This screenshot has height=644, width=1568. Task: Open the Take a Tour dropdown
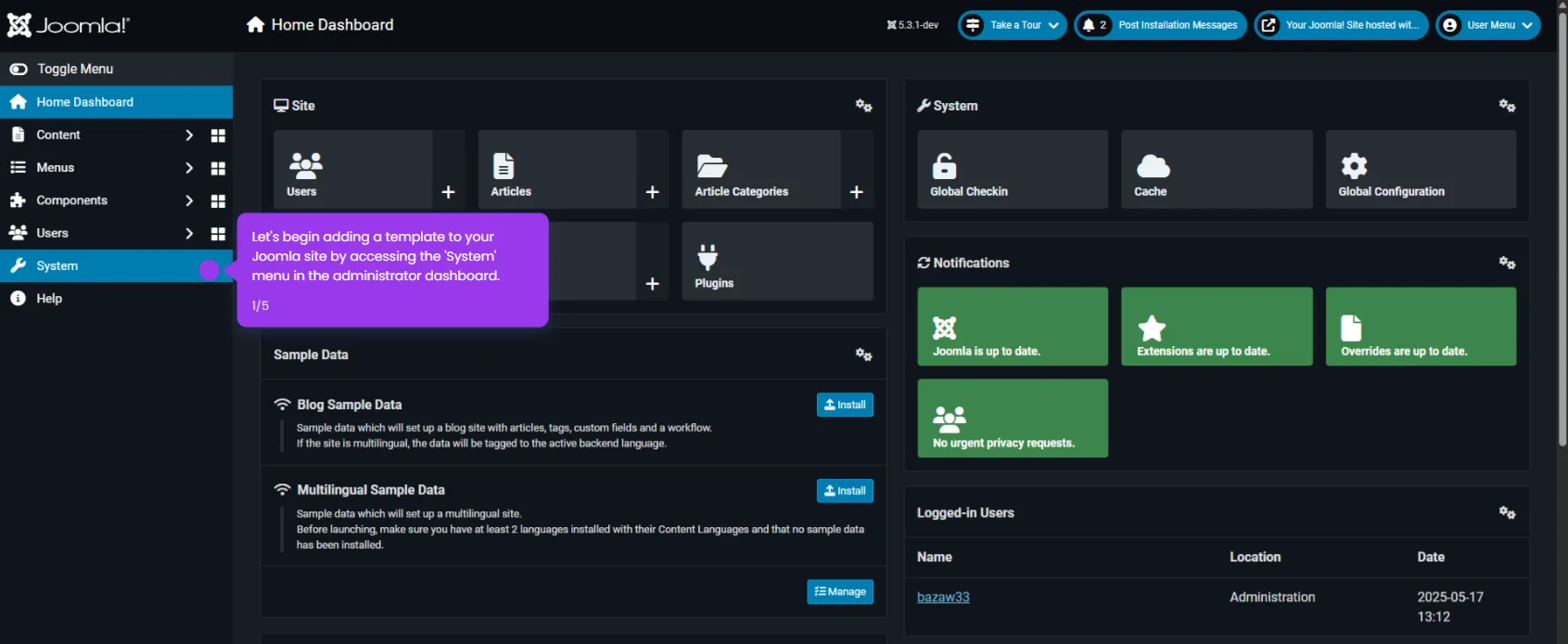click(1013, 25)
